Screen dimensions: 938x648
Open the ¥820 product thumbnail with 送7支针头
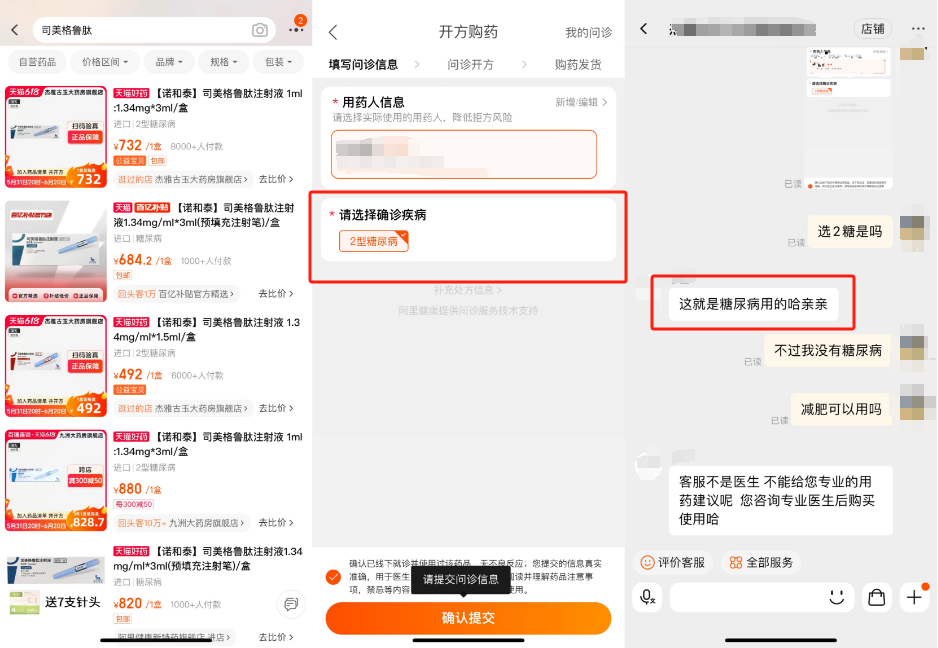click(x=56, y=586)
